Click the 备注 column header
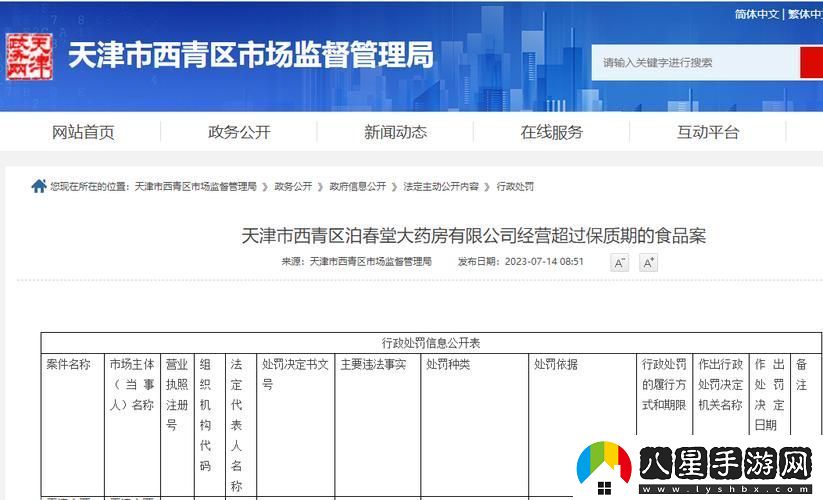The width and height of the screenshot is (823, 500). [801, 374]
